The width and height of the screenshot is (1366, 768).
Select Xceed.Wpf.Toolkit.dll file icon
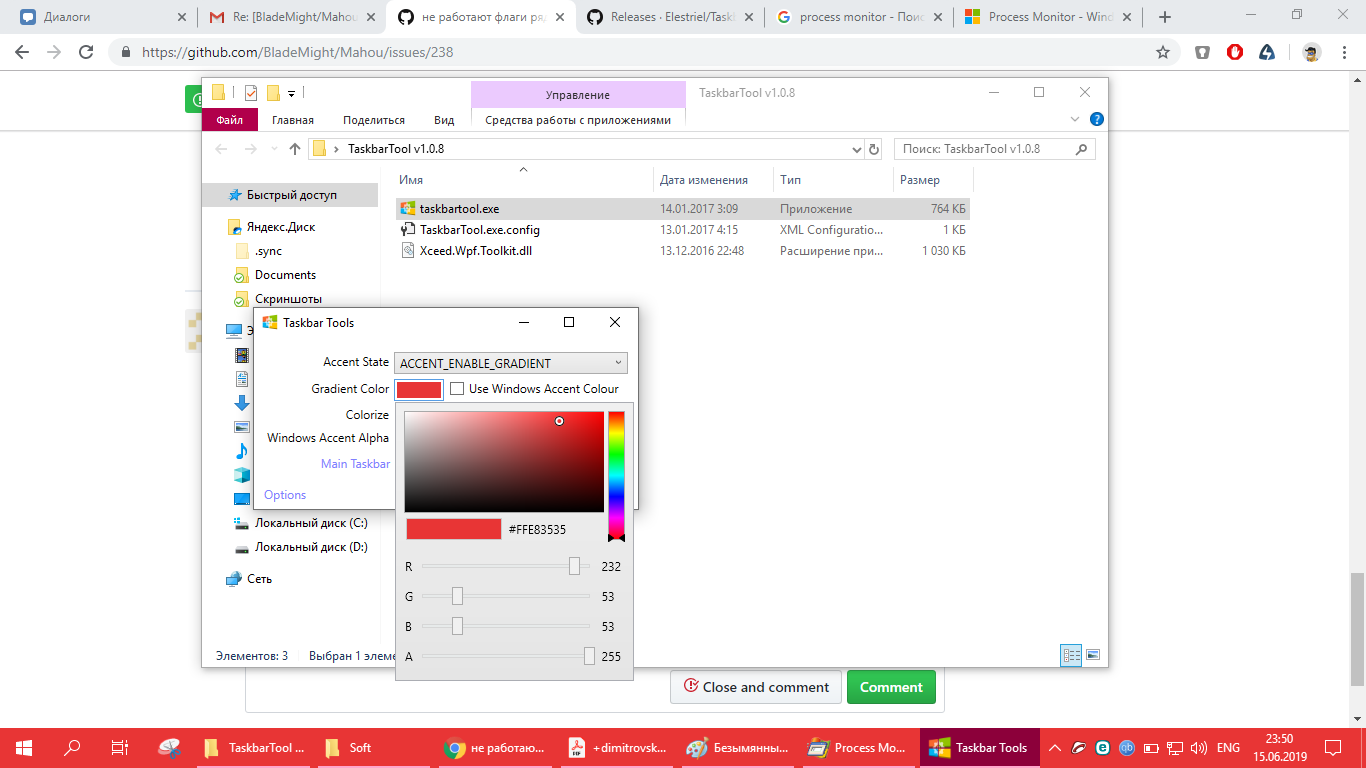pyautogui.click(x=408, y=251)
